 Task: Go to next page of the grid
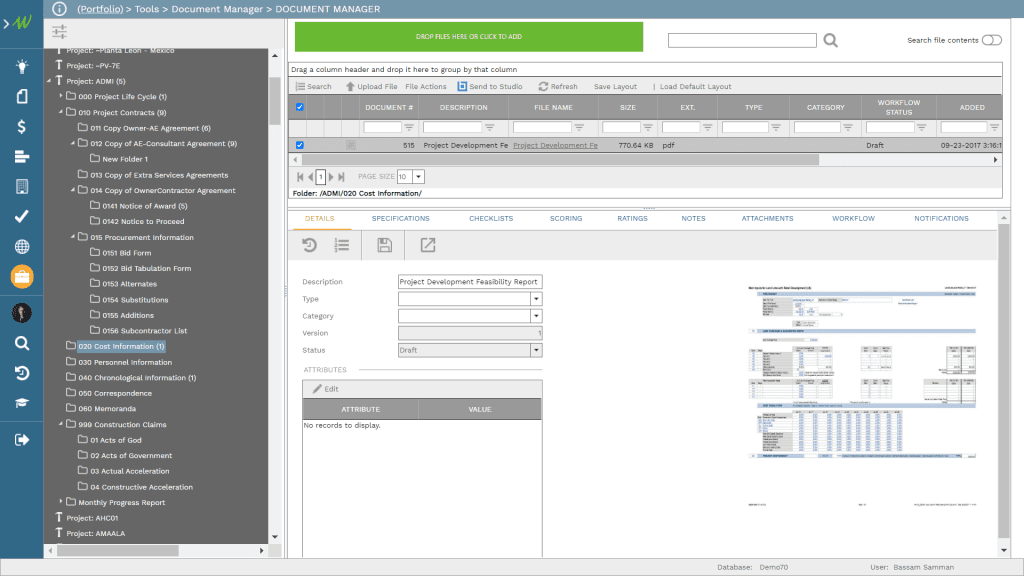331,177
